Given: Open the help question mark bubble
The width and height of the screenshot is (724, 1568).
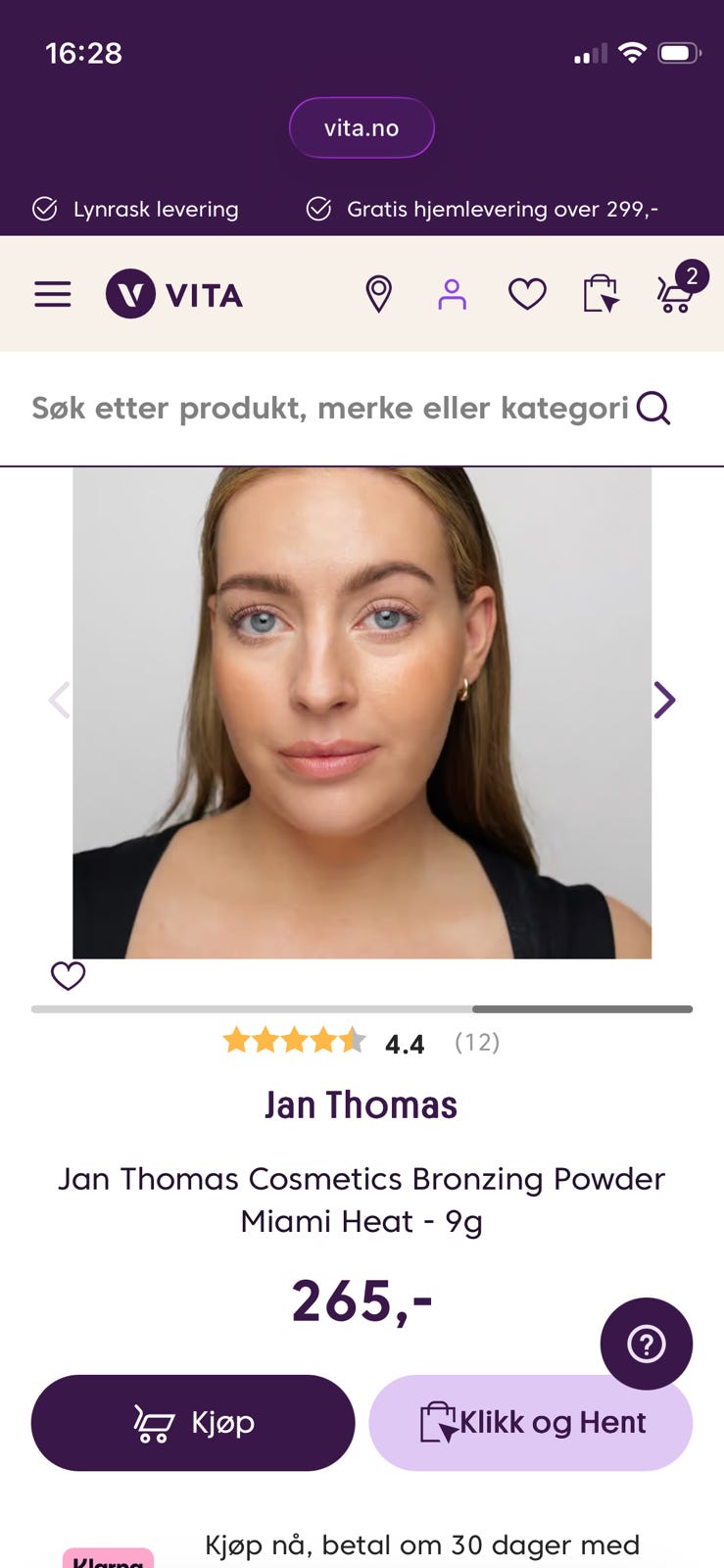Looking at the screenshot, I should click(x=647, y=1344).
